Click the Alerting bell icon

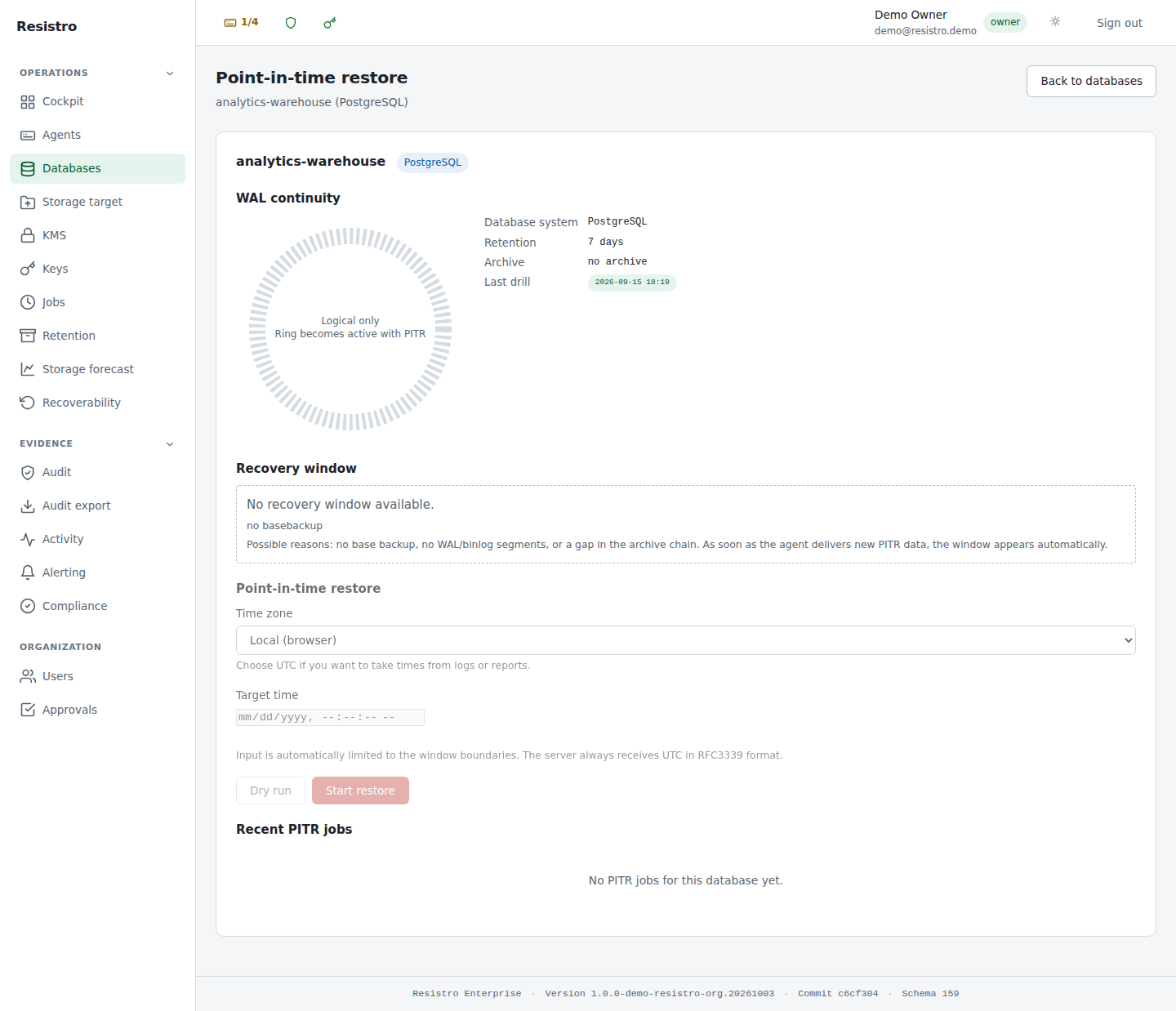[28, 573]
